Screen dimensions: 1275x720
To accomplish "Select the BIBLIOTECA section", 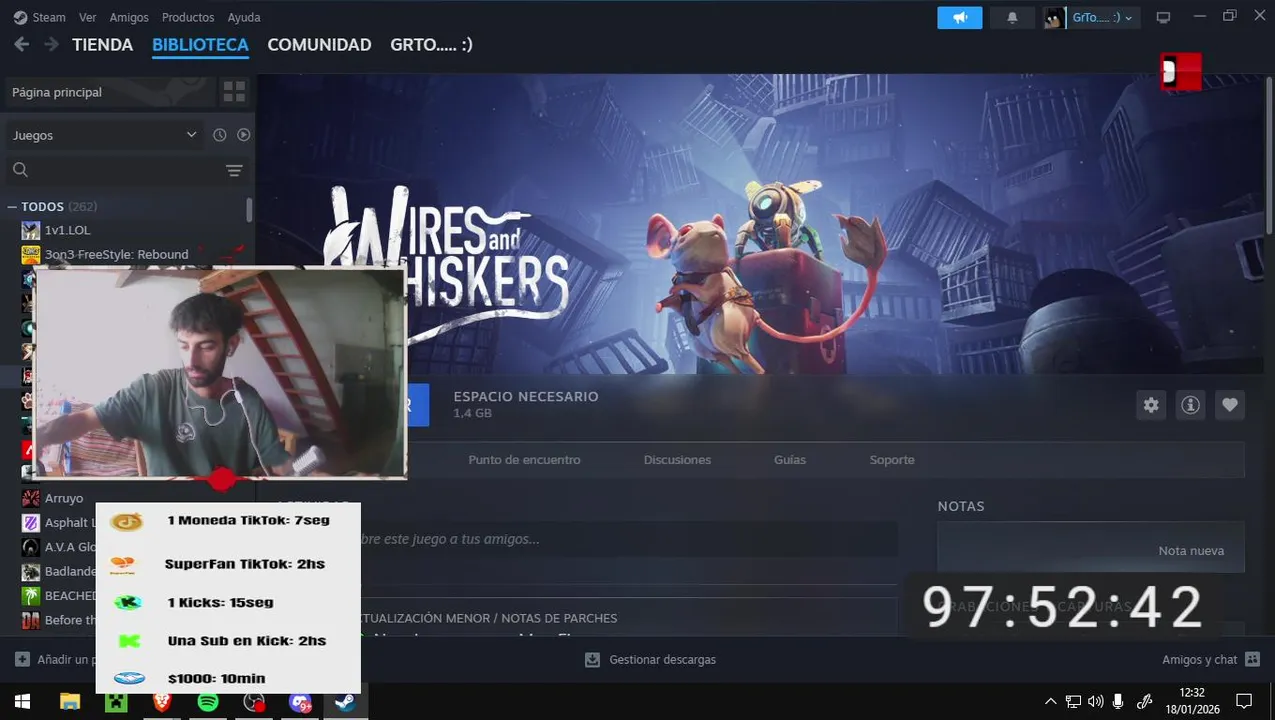I will (200, 45).
